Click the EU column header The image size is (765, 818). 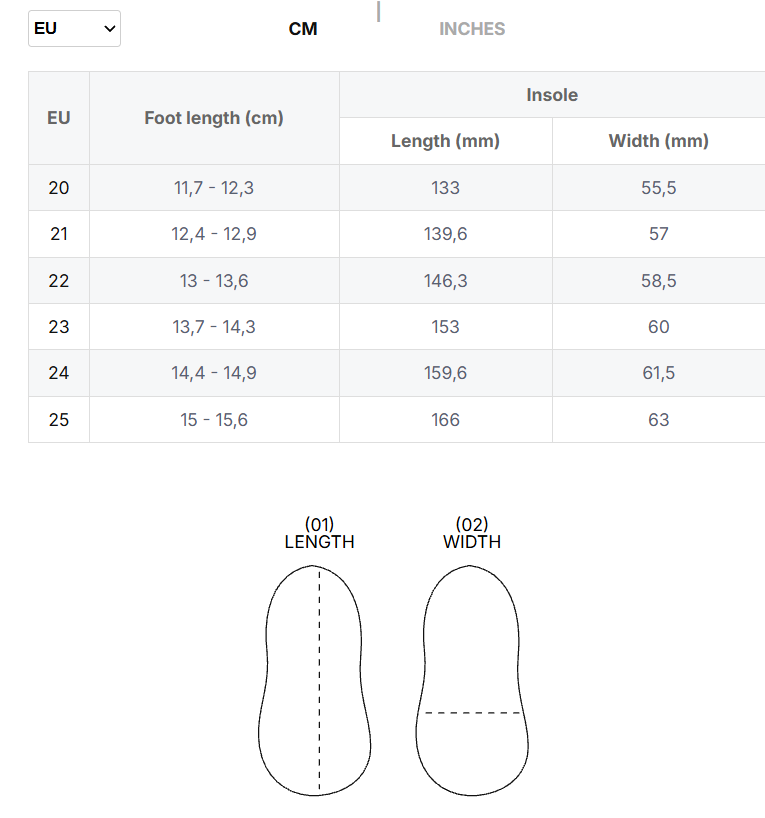(59, 118)
